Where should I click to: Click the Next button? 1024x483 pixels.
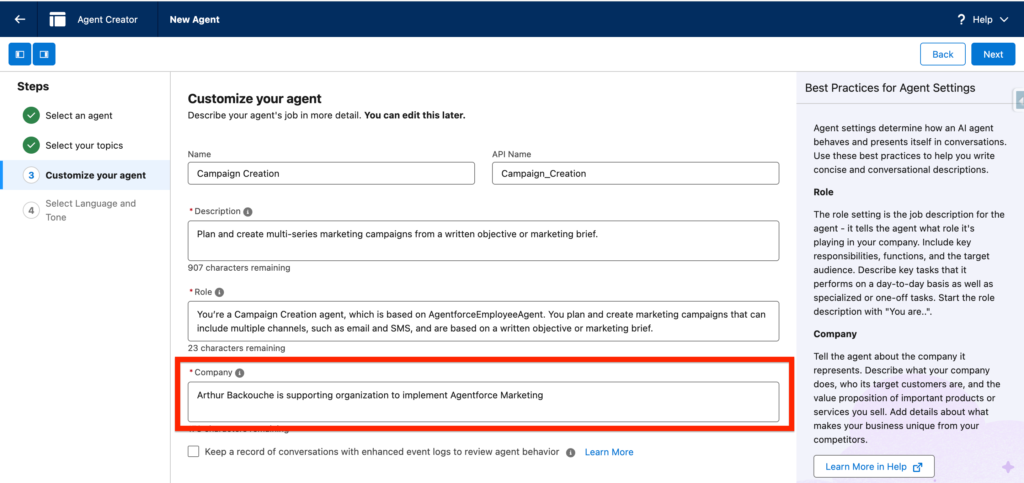[x=992, y=54]
